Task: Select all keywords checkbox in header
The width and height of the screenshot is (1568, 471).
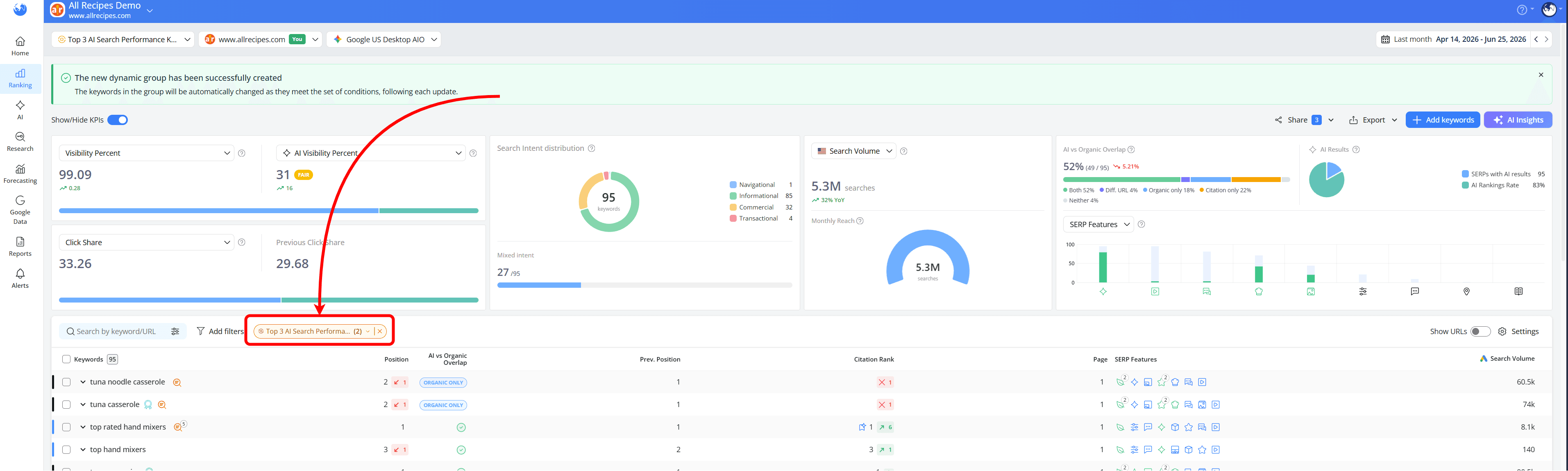Action: [x=66, y=360]
